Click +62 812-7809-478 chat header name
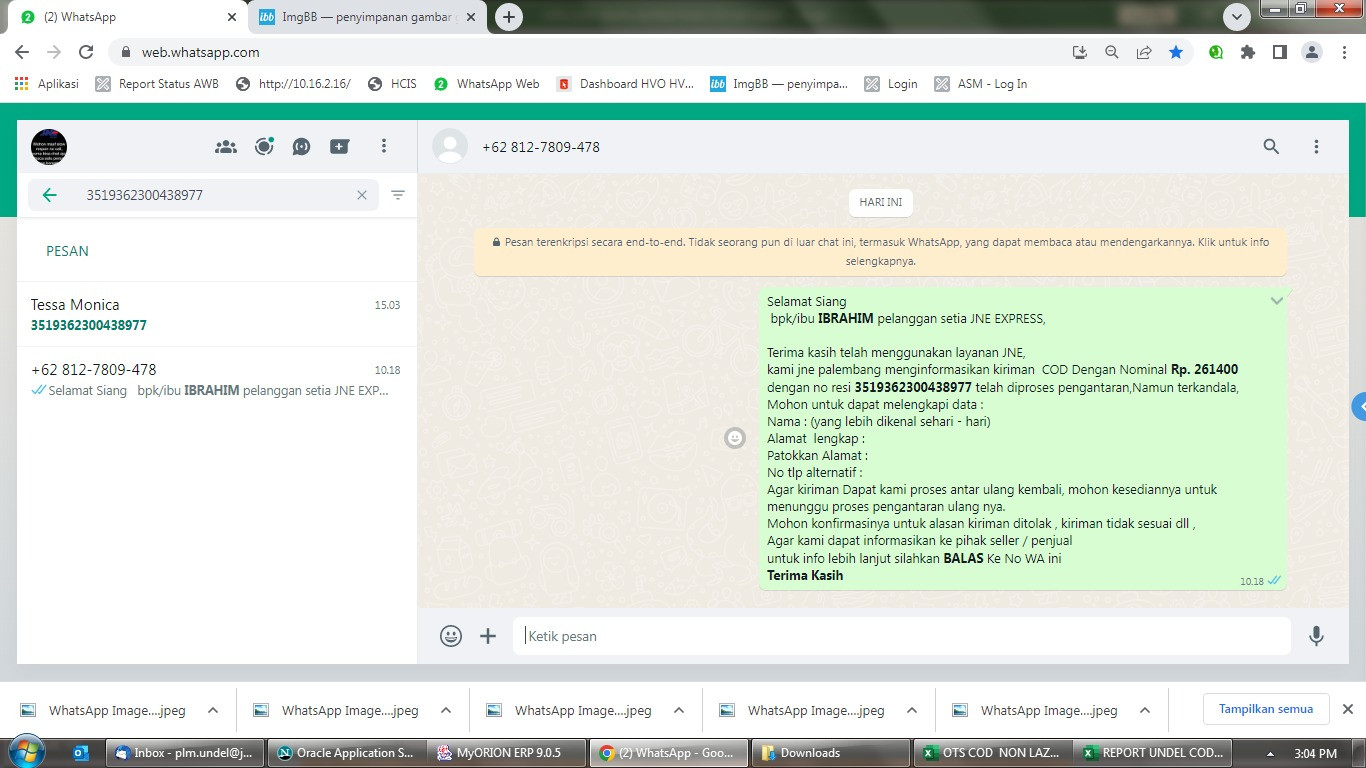1366x768 pixels. pyautogui.click(x=541, y=147)
